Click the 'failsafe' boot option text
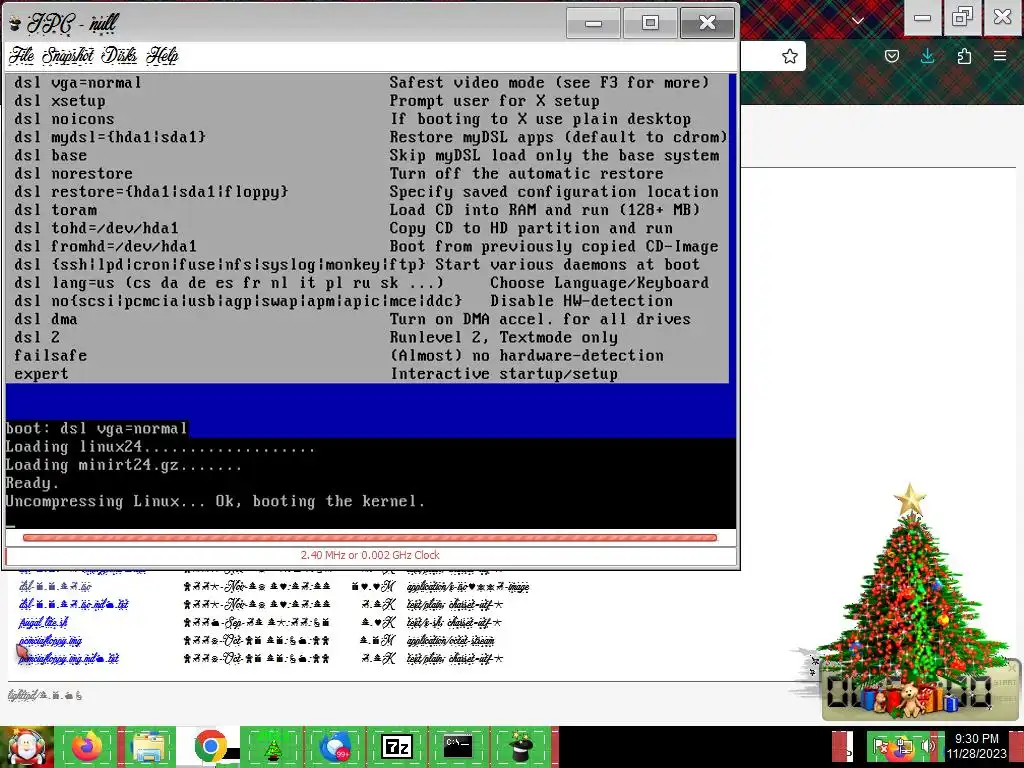 pyautogui.click(x=50, y=355)
